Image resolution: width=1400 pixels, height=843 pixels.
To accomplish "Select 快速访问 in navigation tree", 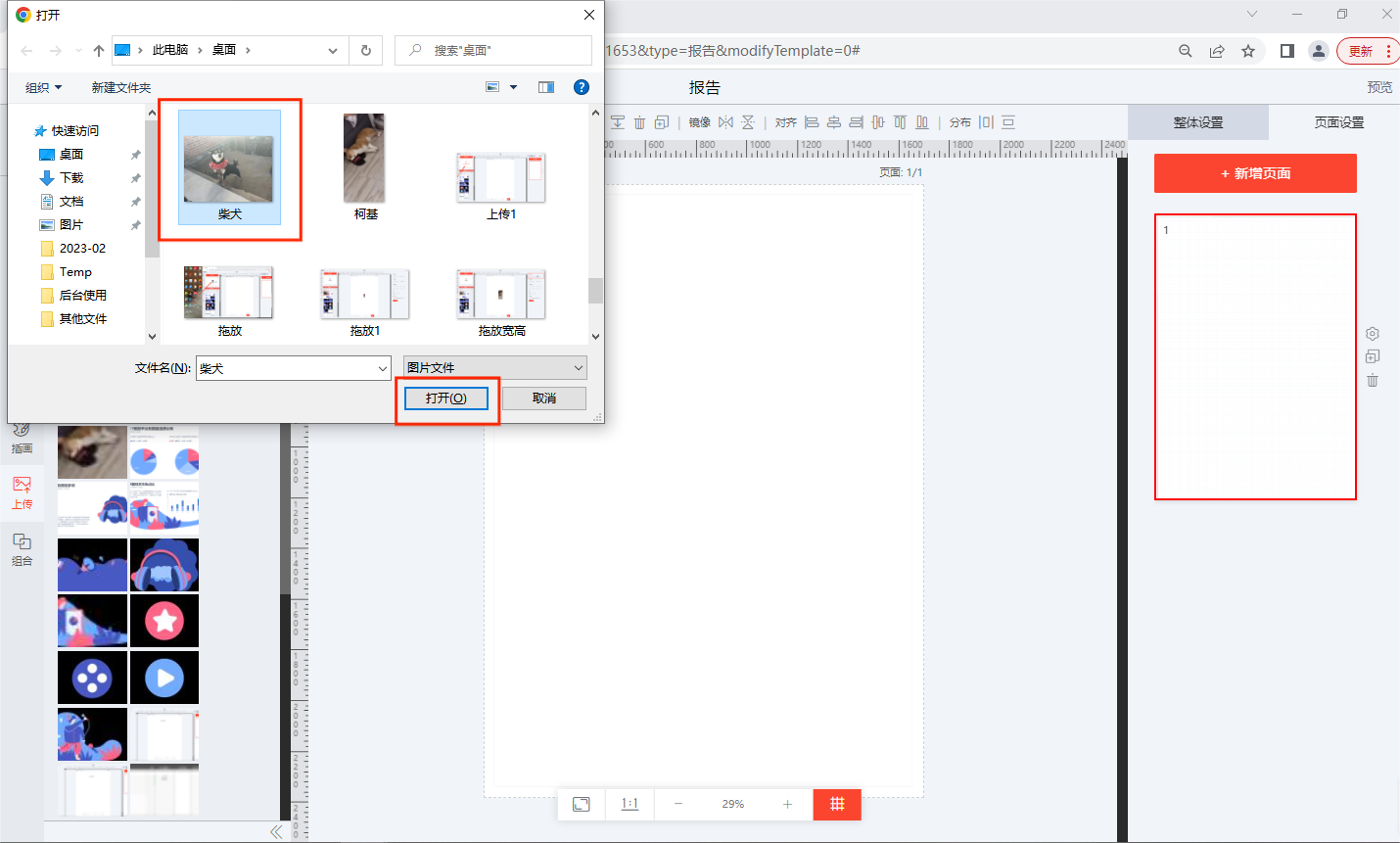I will pyautogui.click(x=75, y=130).
